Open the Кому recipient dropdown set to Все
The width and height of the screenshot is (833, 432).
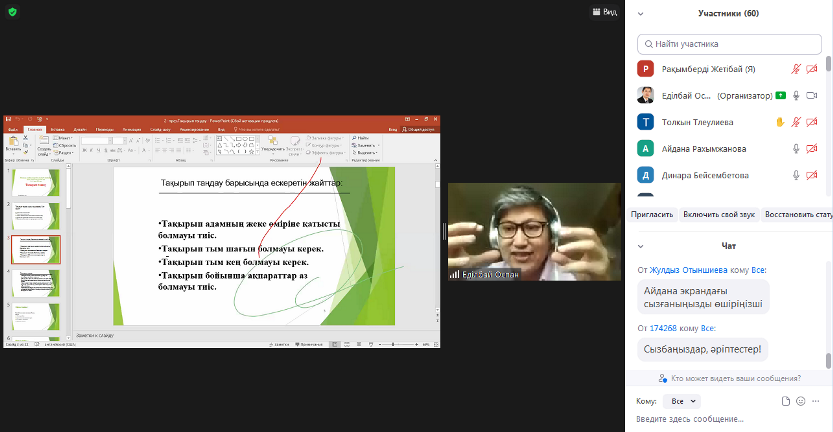[683, 401]
